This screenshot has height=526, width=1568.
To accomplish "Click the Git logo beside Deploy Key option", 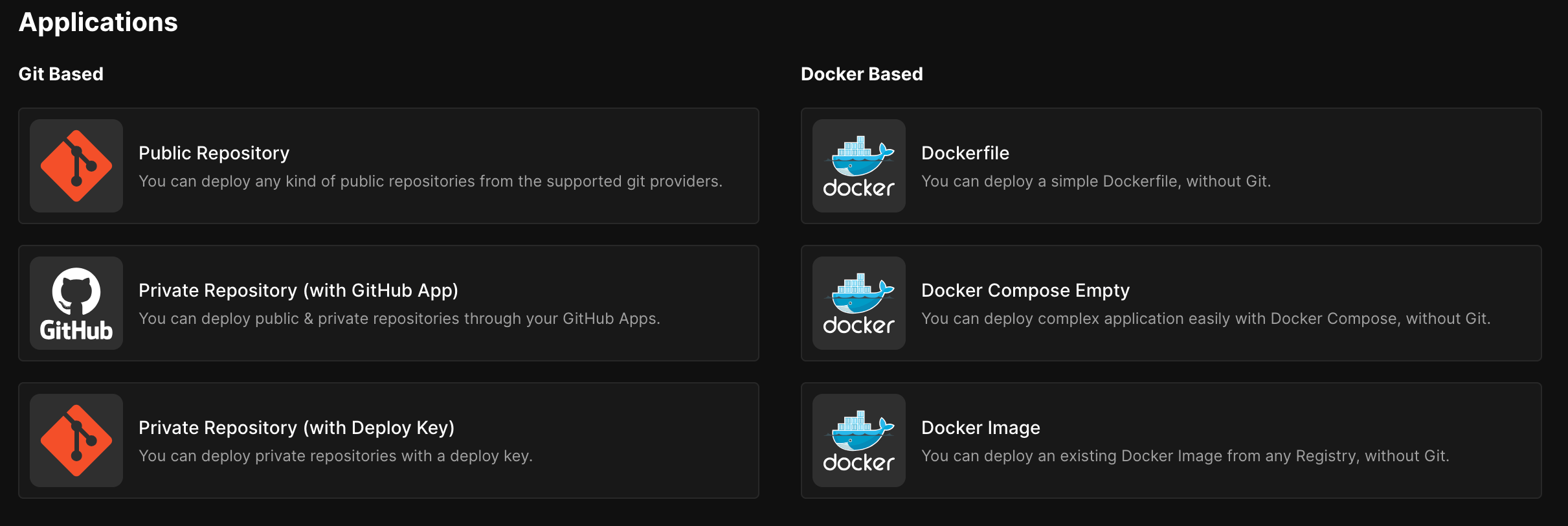I will click(x=76, y=440).
